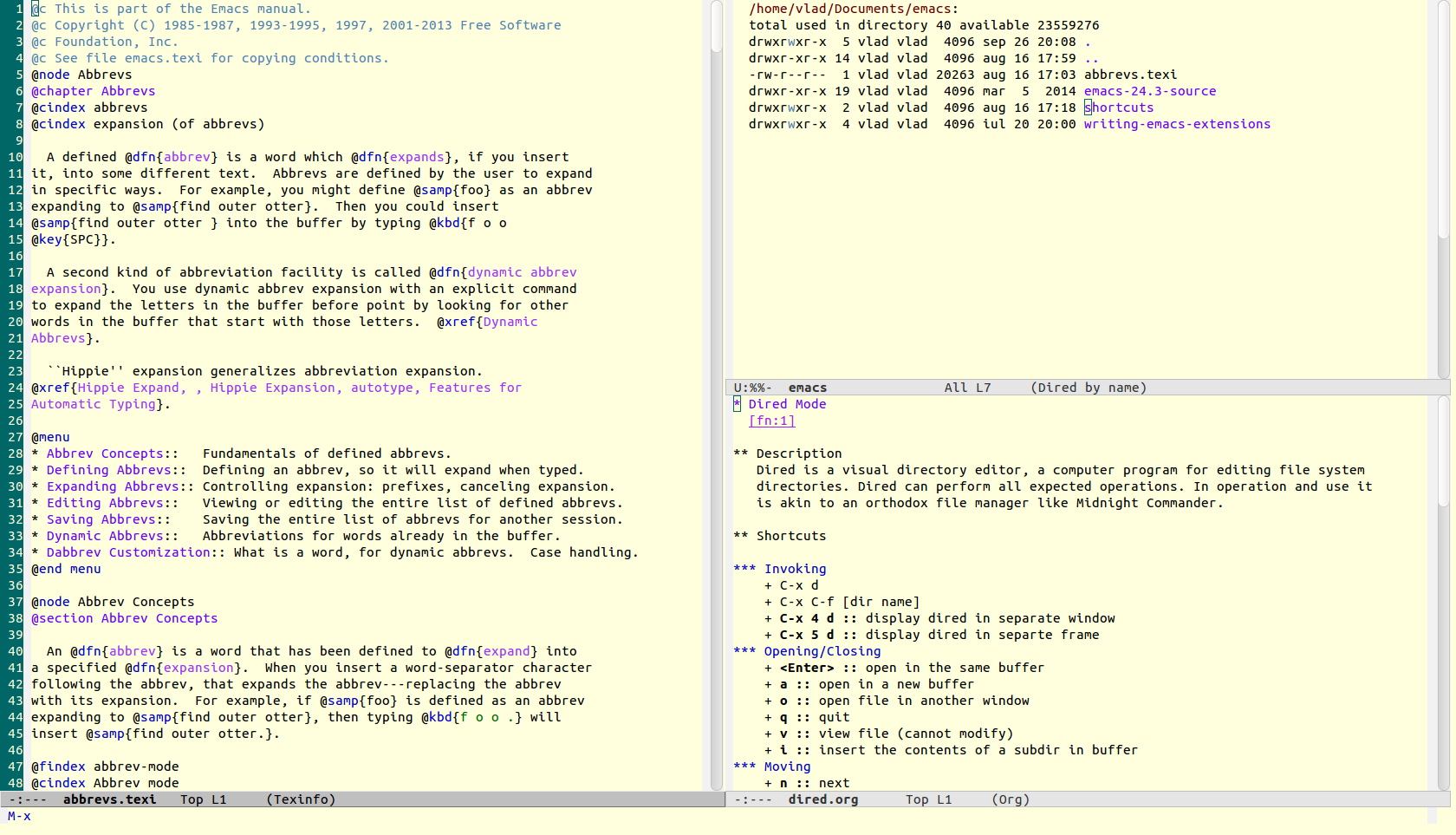Click the '@chapter Abbrevs' line
1456x835 pixels.
click(x=94, y=91)
